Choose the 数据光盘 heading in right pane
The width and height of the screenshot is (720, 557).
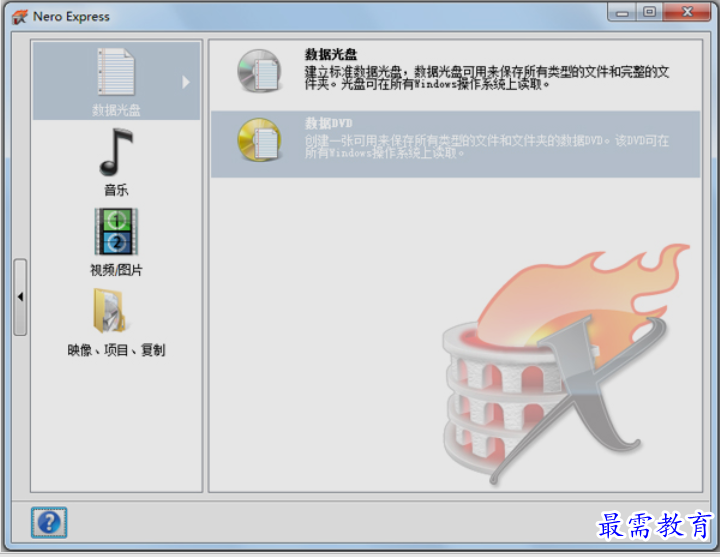coord(331,54)
